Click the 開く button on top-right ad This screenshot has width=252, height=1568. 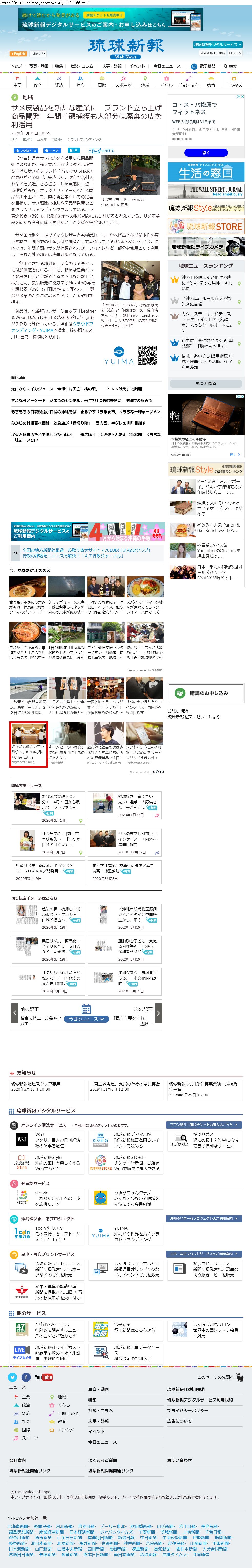[205, 153]
